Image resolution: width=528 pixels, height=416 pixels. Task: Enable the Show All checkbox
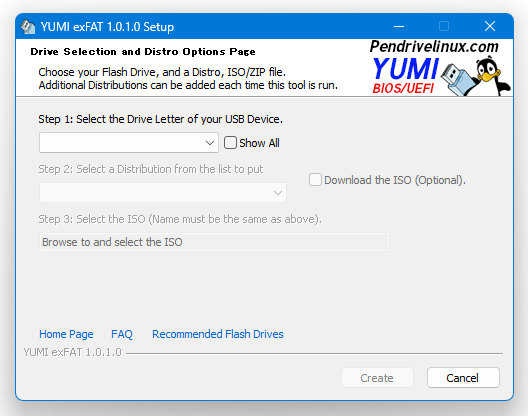(230, 143)
